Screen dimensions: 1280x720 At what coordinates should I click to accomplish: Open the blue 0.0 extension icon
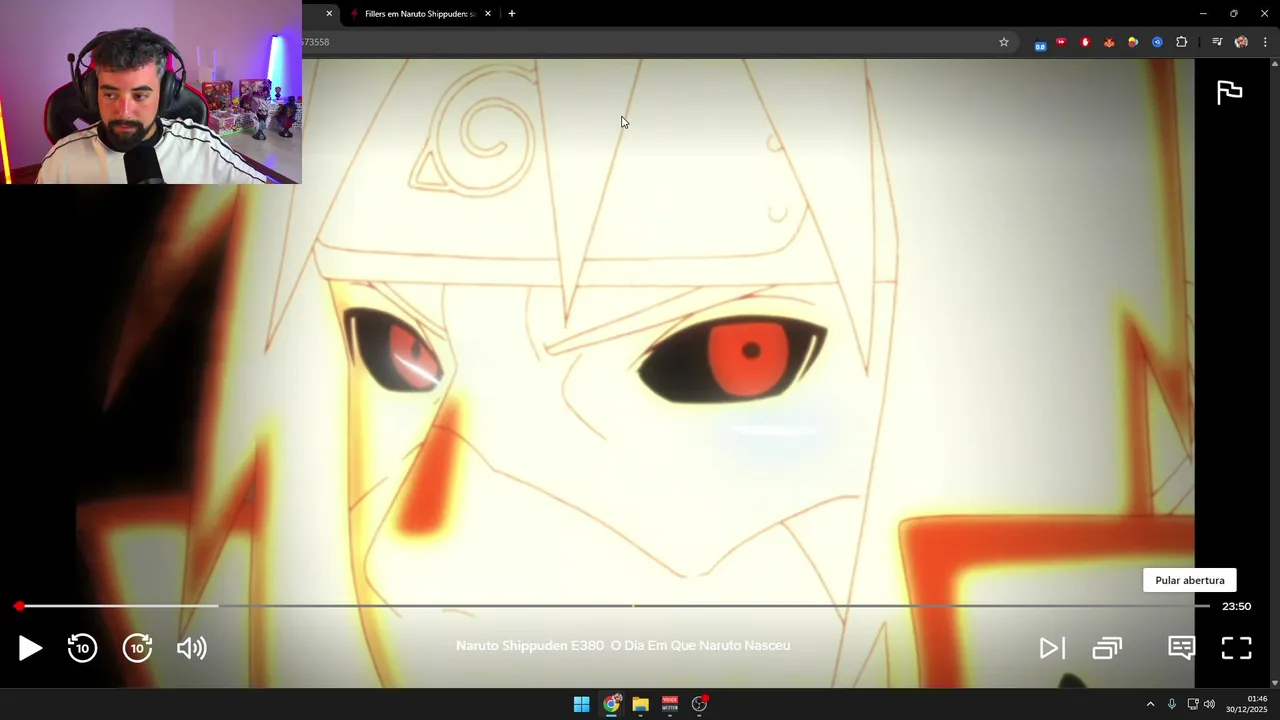click(1040, 43)
